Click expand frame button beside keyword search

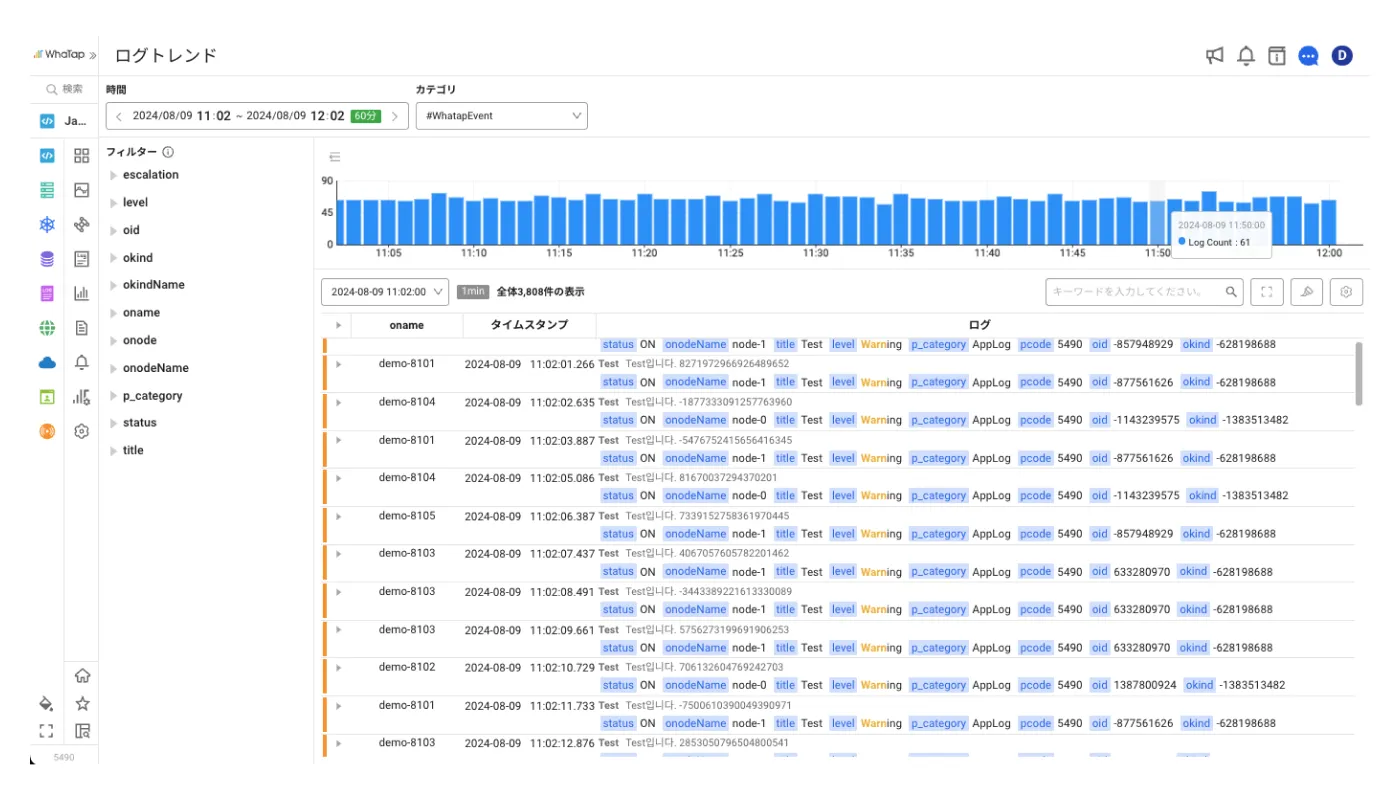(1266, 292)
